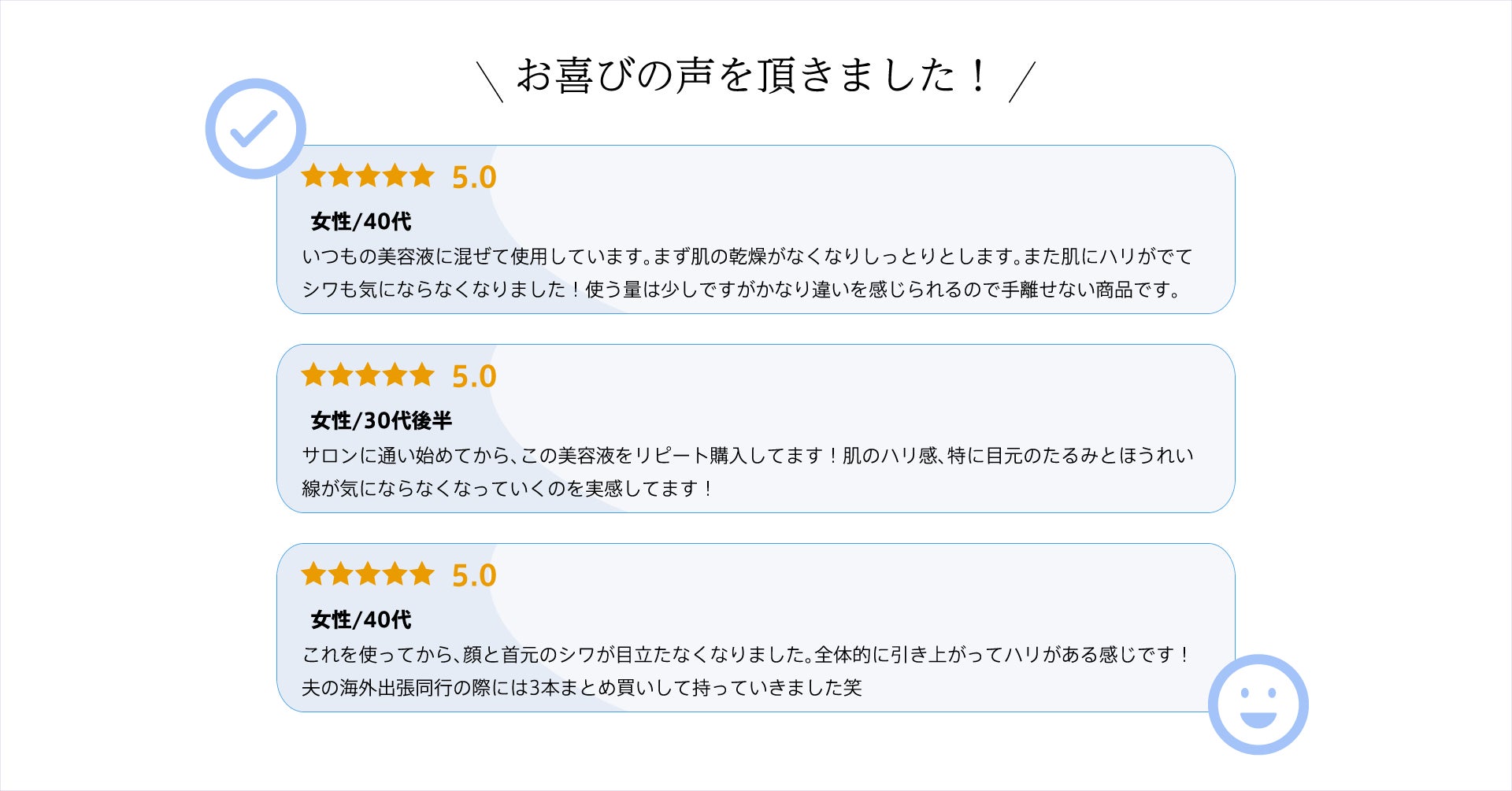Image resolution: width=1512 pixels, height=791 pixels.
Task: Click the 5.0 score in the middle review
Action: coord(474,377)
